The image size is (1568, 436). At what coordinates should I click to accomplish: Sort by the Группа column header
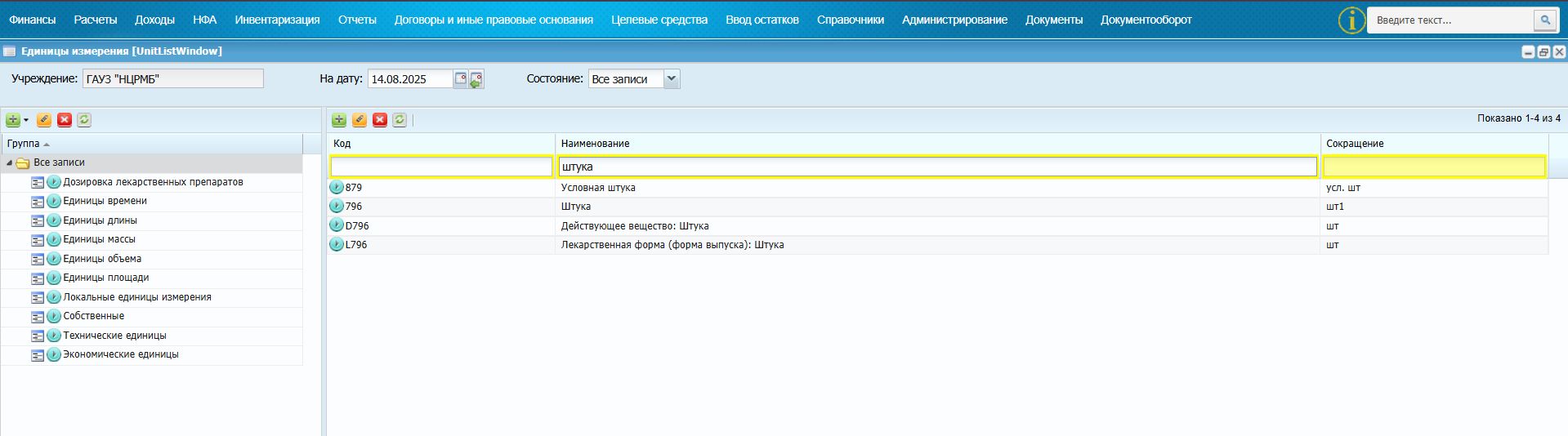[x=152, y=144]
